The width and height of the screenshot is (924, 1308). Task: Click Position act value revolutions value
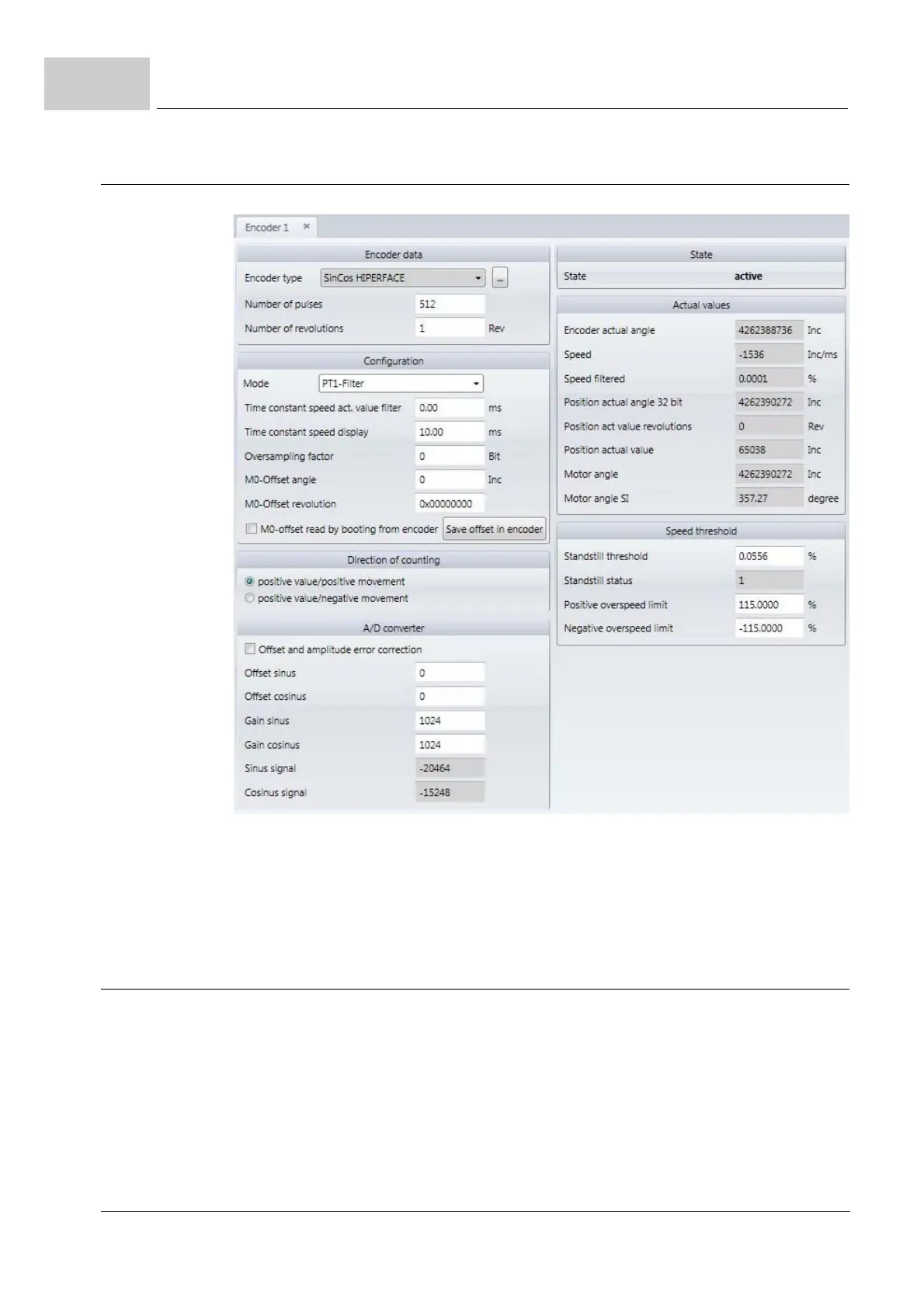(x=769, y=426)
